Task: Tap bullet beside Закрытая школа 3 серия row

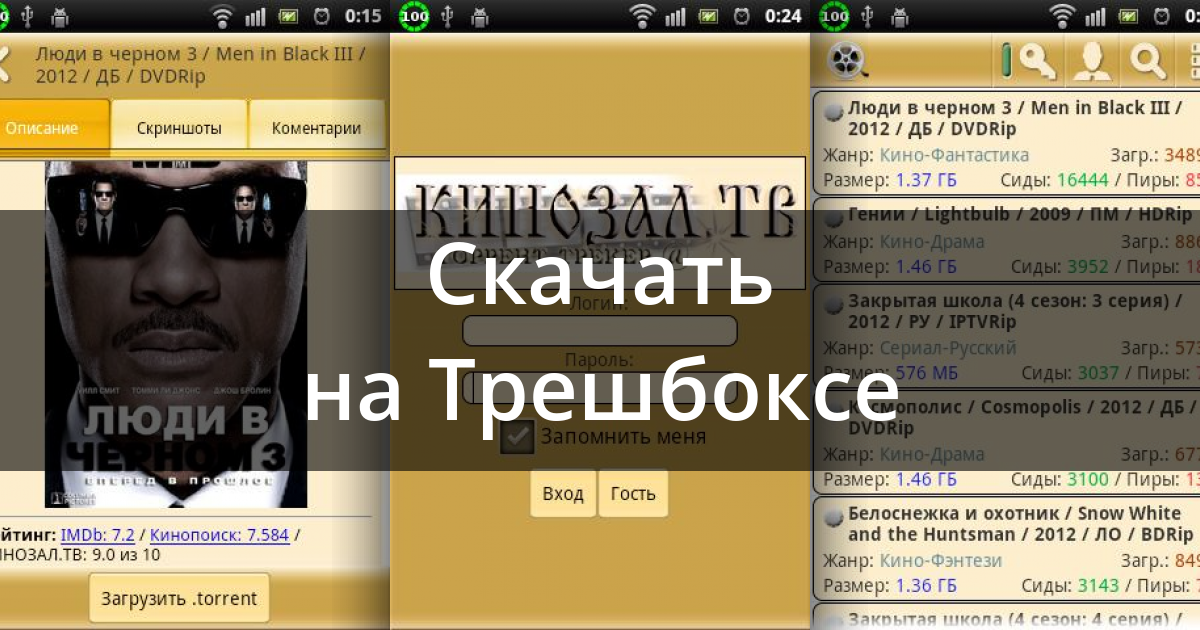Action: pyautogui.click(x=832, y=305)
